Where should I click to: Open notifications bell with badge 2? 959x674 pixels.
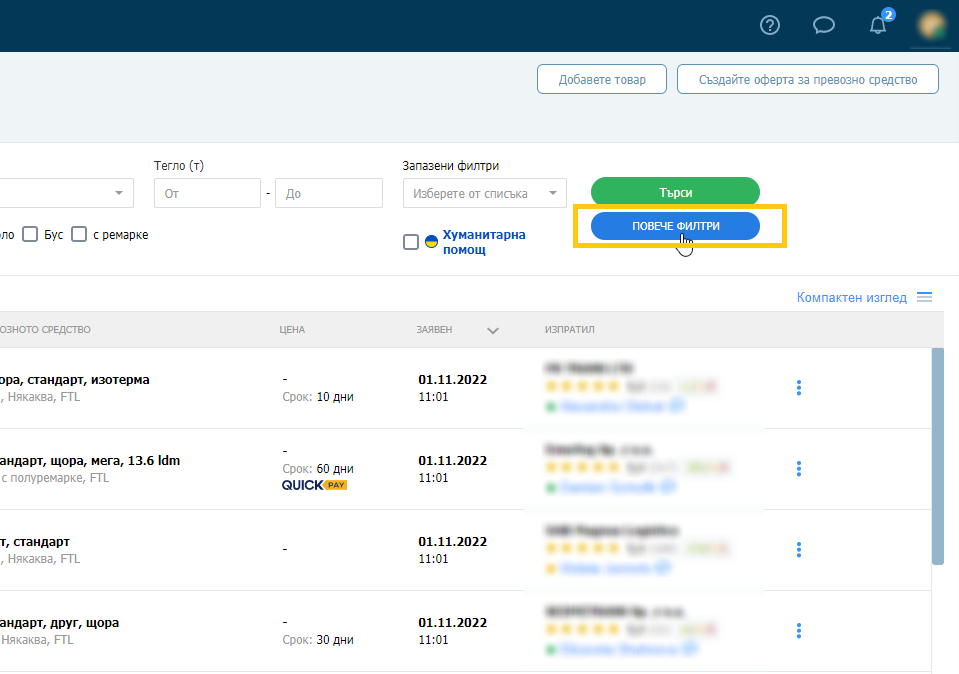click(879, 24)
